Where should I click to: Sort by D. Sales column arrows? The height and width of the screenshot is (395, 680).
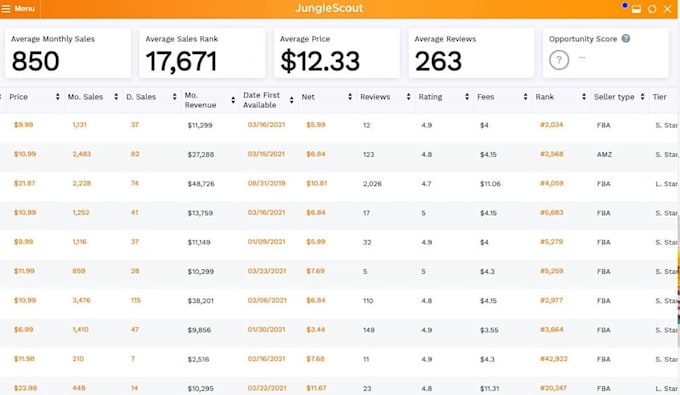click(174, 97)
